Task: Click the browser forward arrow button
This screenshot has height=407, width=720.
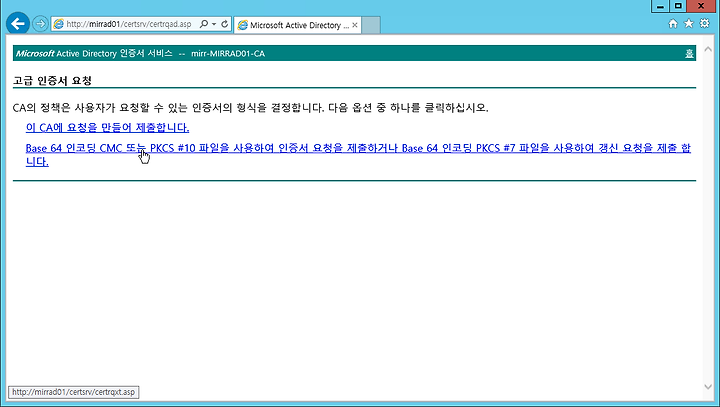Action: pyautogui.click(x=40, y=23)
